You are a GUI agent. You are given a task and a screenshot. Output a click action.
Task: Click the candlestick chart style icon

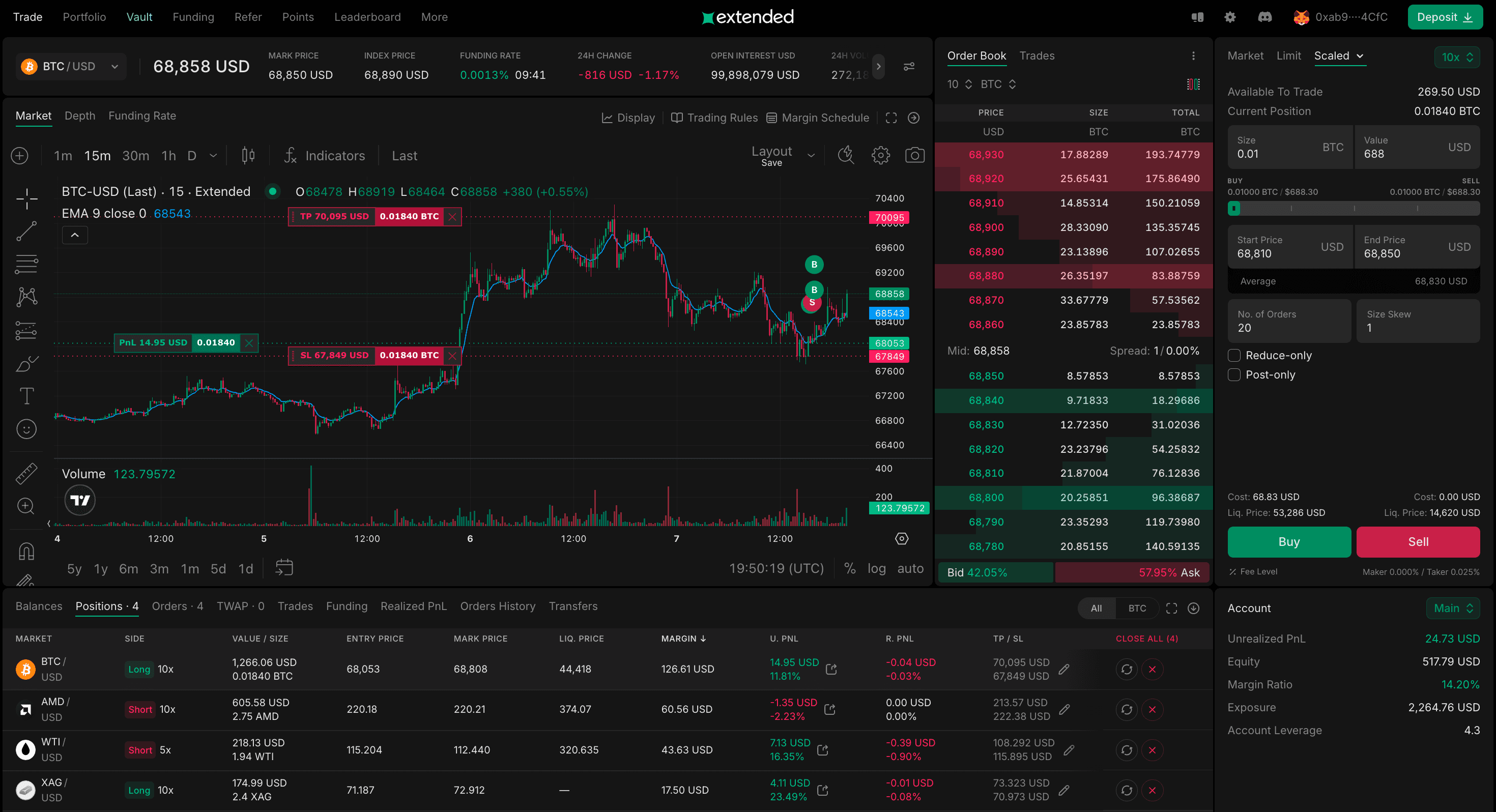[x=248, y=155]
